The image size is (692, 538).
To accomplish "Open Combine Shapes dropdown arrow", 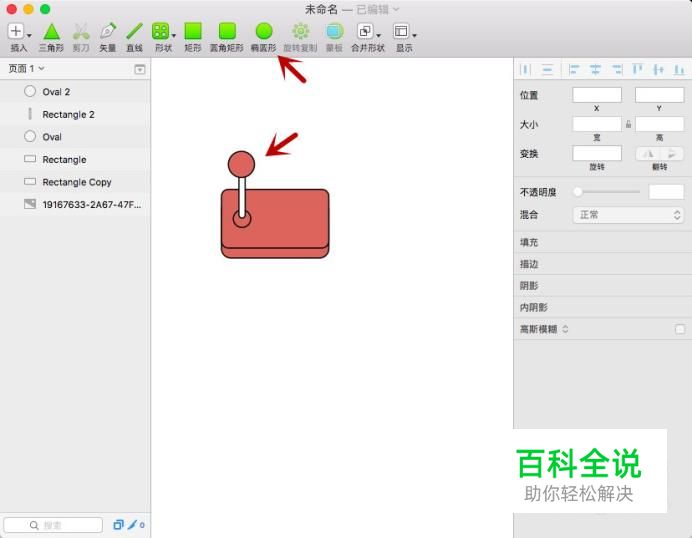I will [x=378, y=35].
